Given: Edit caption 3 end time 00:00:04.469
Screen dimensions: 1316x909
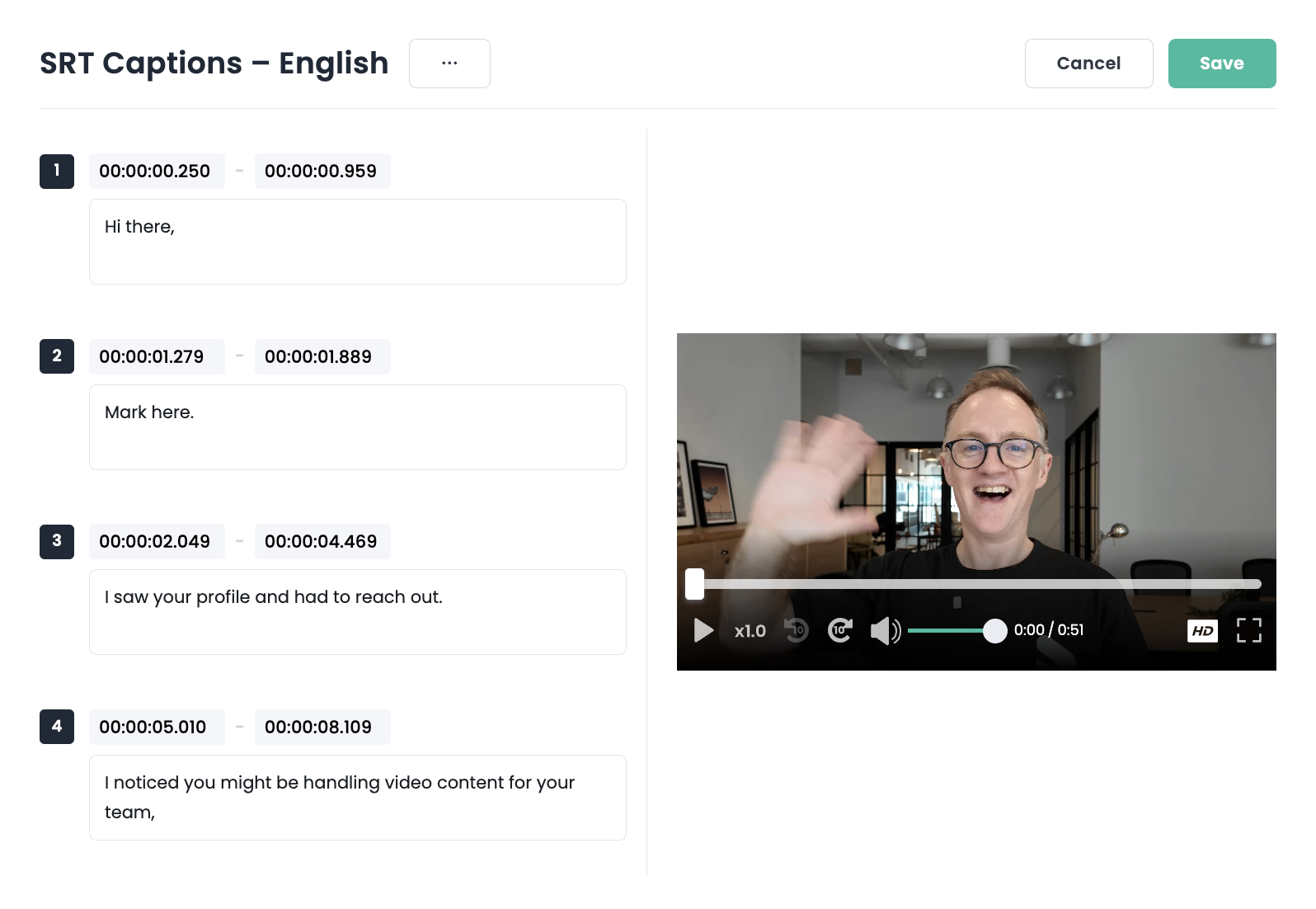Looking at the screenshot, I should point(322,542).
